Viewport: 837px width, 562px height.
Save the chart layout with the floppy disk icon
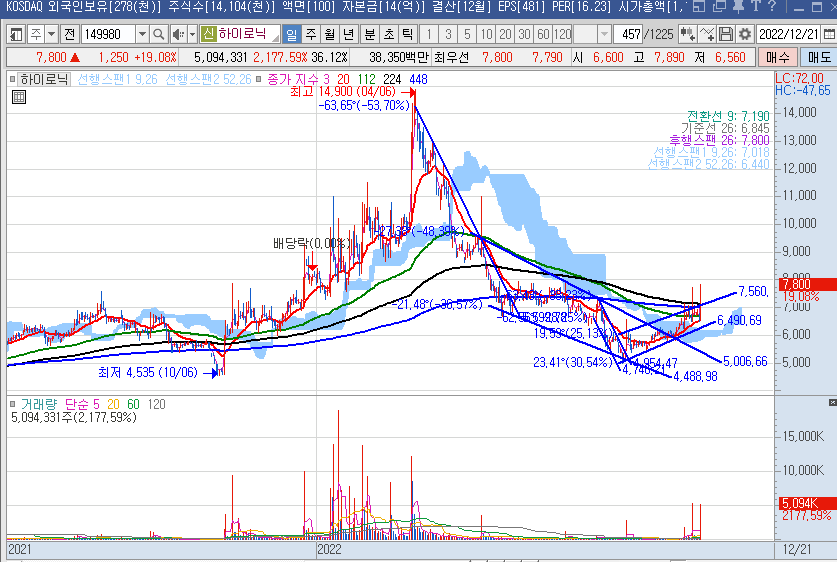[x=725, y=35]
